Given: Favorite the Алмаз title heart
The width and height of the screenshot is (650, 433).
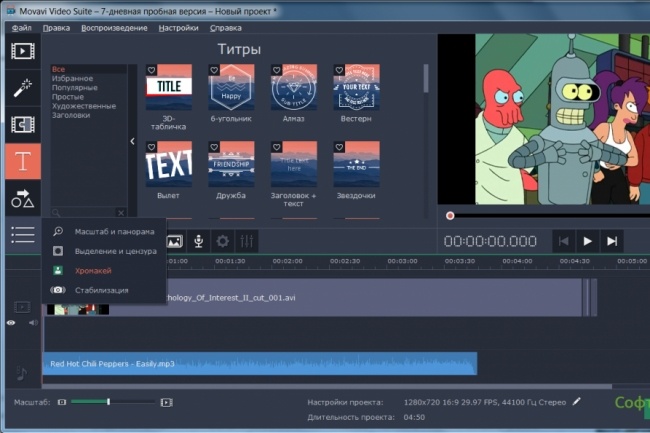Looking at the screenshot, I should coord(276,70).
